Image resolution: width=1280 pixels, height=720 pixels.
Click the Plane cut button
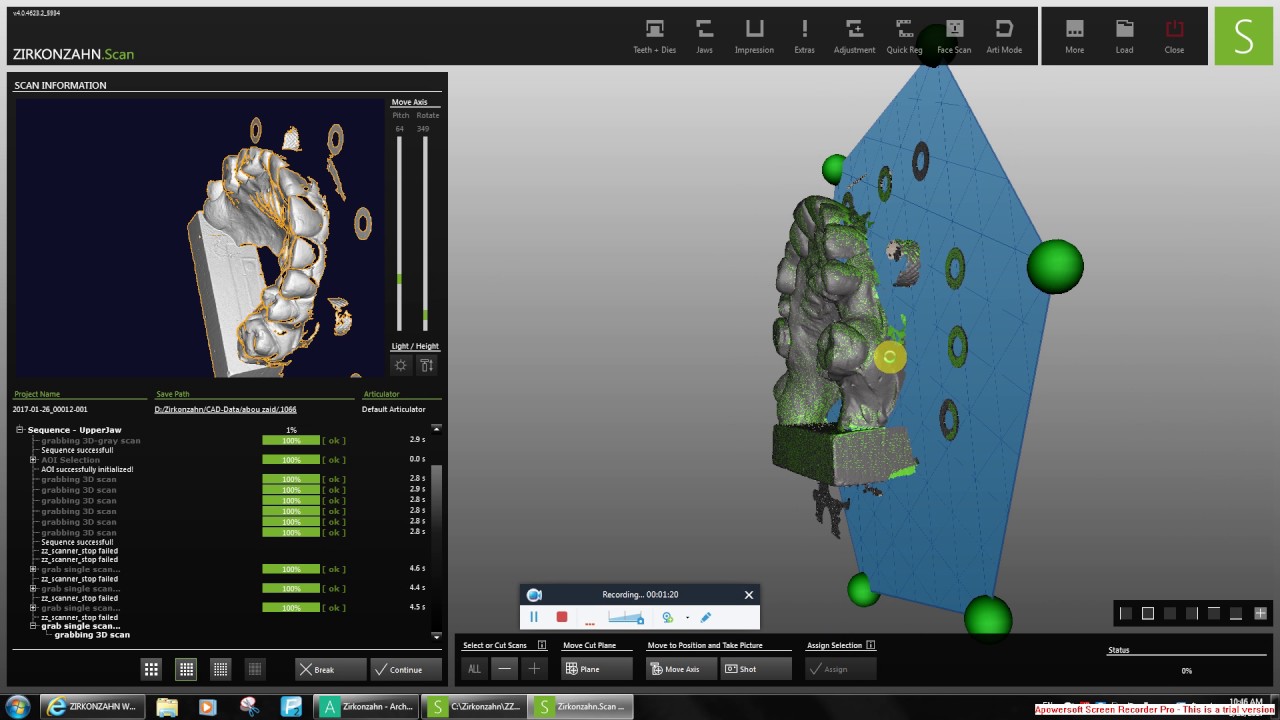598,669
